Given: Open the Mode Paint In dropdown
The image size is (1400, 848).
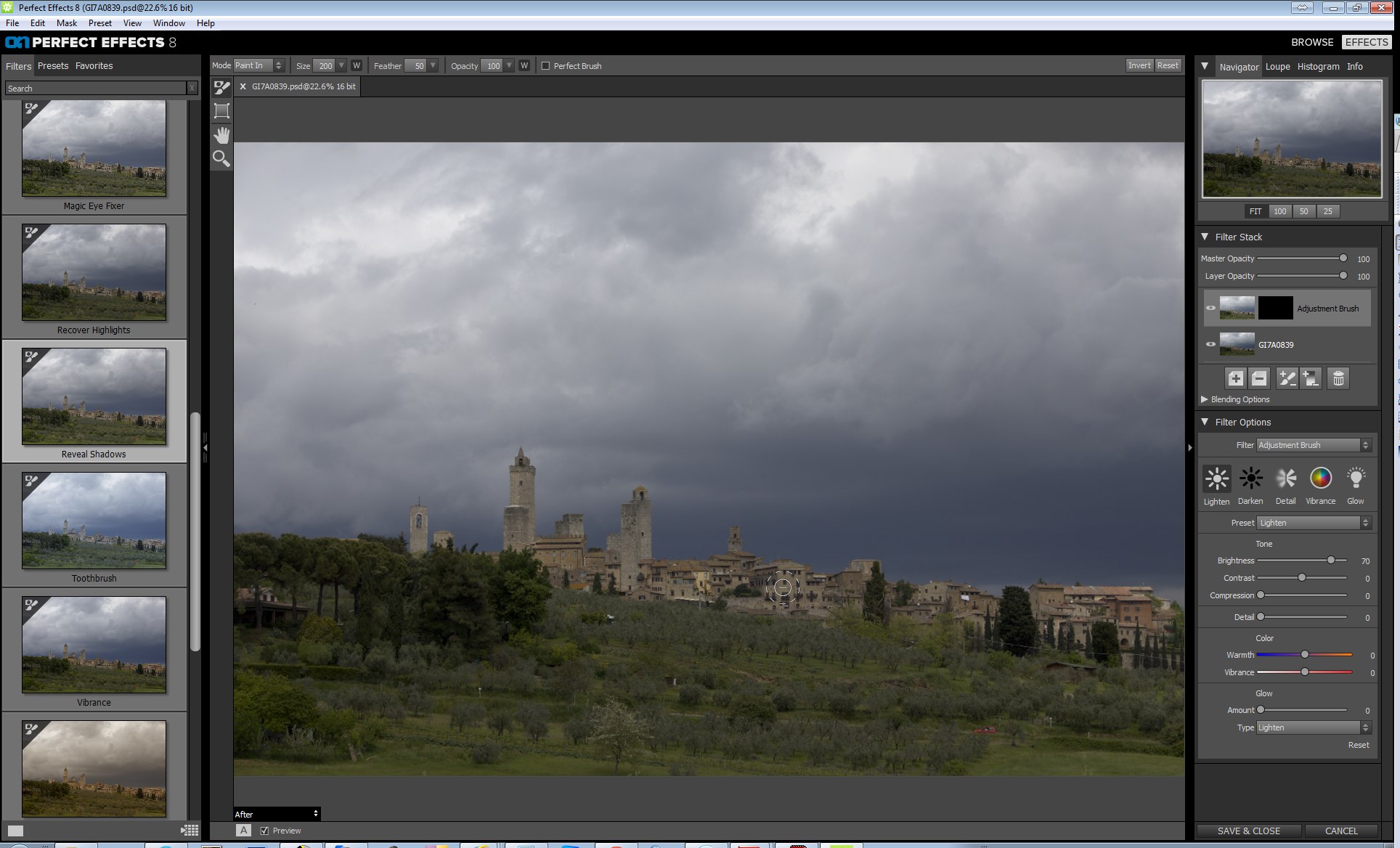Looking at the screenshot, I should click(259, 65).
